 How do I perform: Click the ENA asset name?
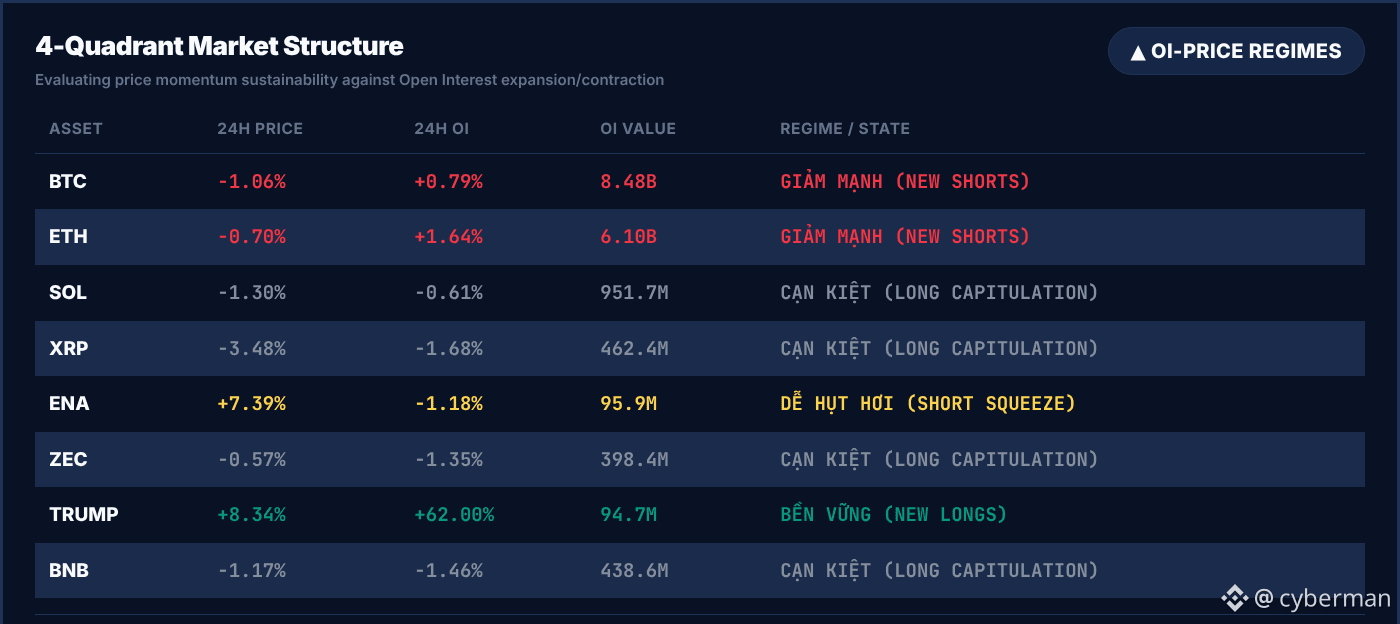click(x=69, y=404)
